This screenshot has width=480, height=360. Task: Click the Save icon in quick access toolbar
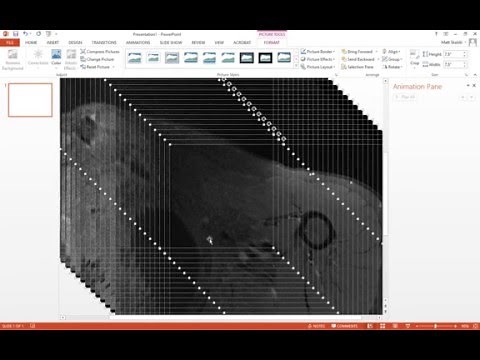15,34
